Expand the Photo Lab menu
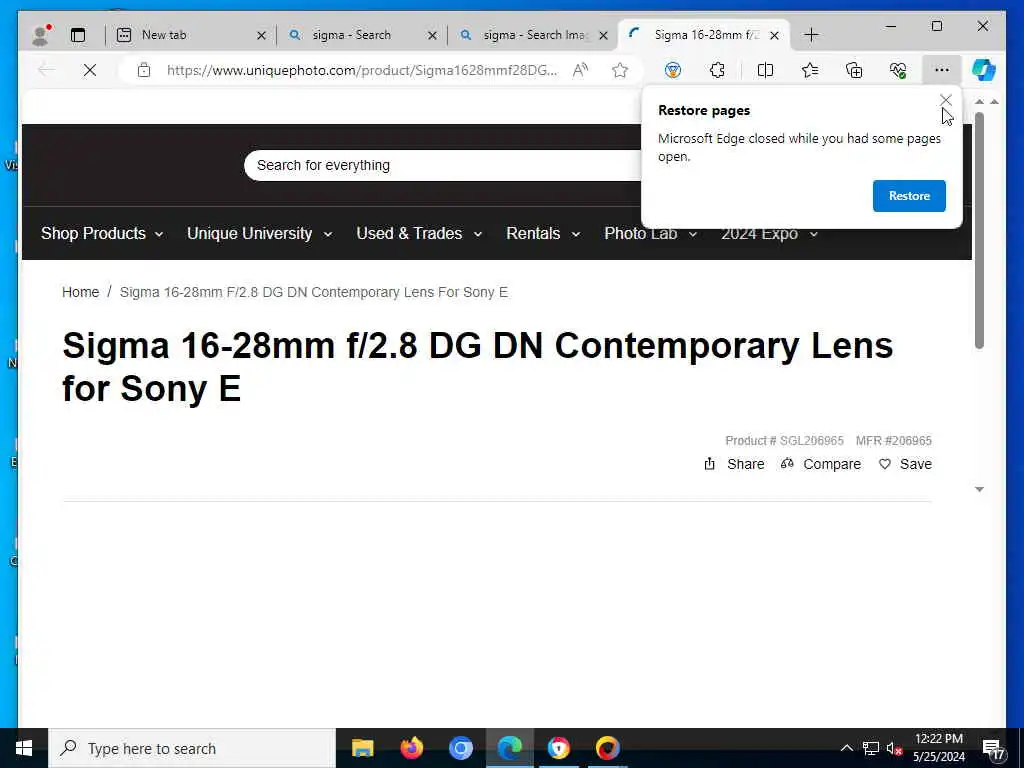 pos(650,234)
